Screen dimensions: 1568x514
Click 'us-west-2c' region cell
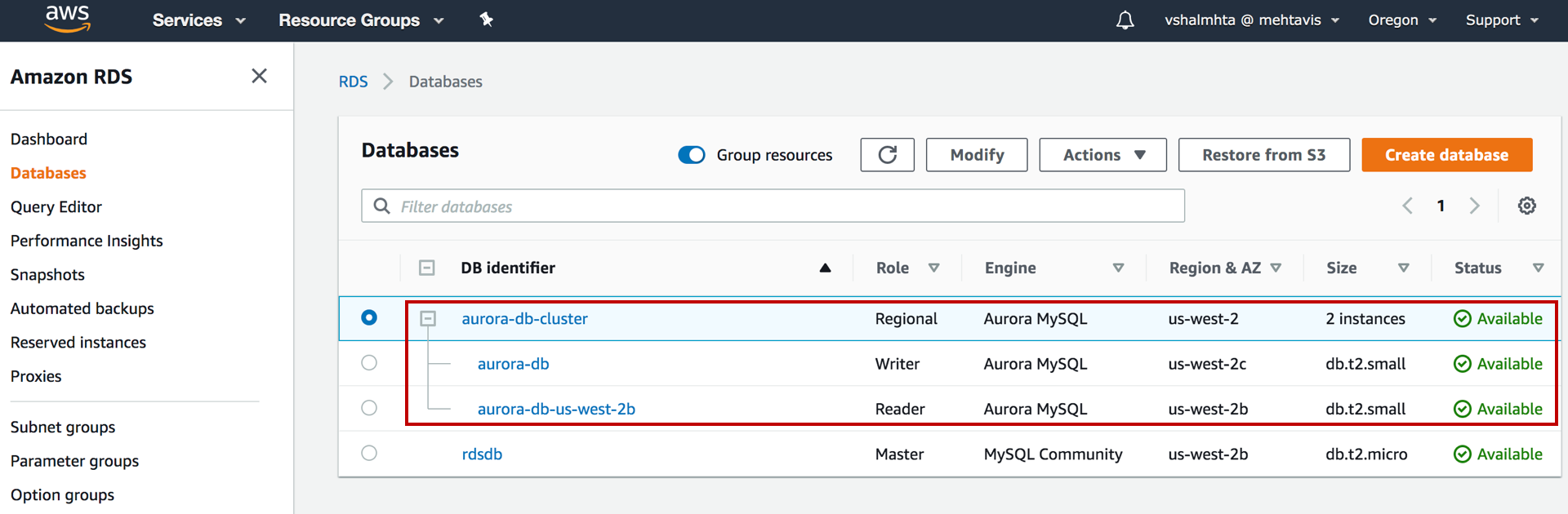click(1207, 364)
